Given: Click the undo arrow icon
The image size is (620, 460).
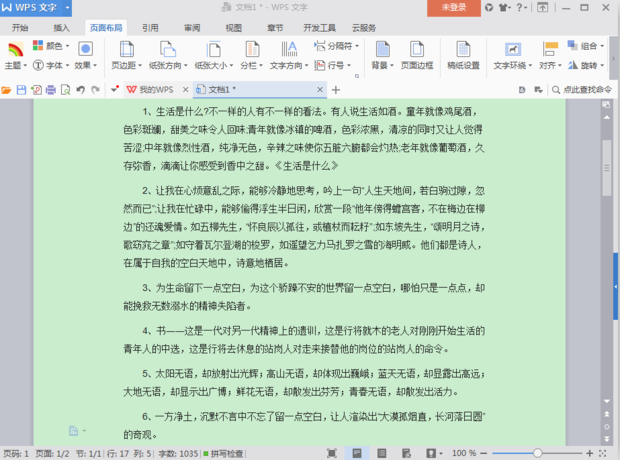Looking at the screenshot, I should (x=81, y=90).
